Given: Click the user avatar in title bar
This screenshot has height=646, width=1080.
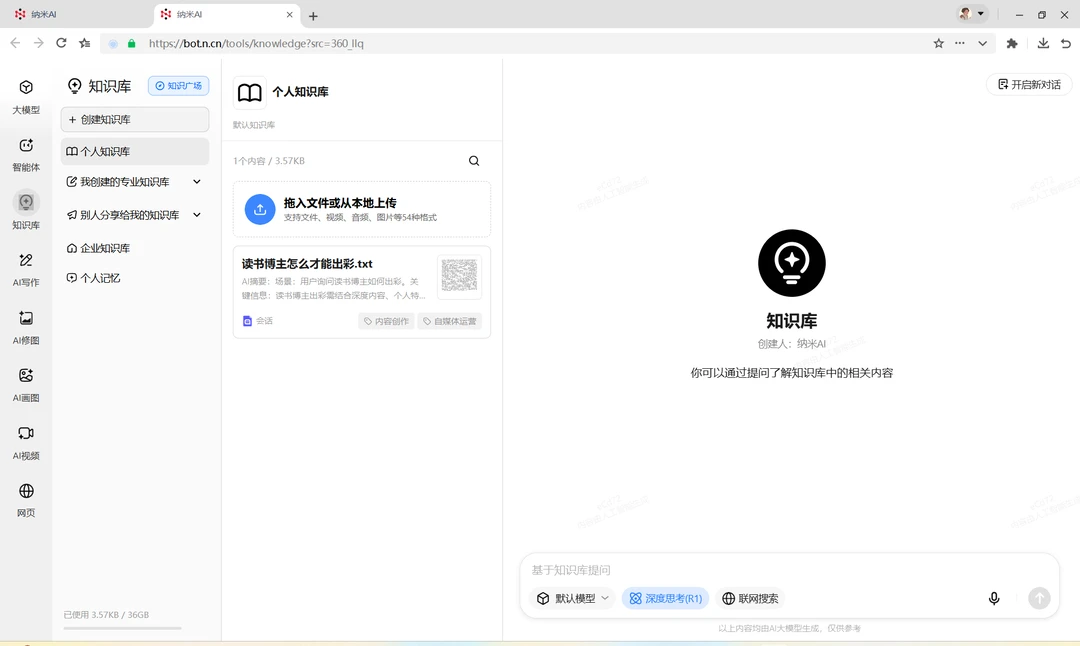Looking at the screenshot, I should coord(965,14).
